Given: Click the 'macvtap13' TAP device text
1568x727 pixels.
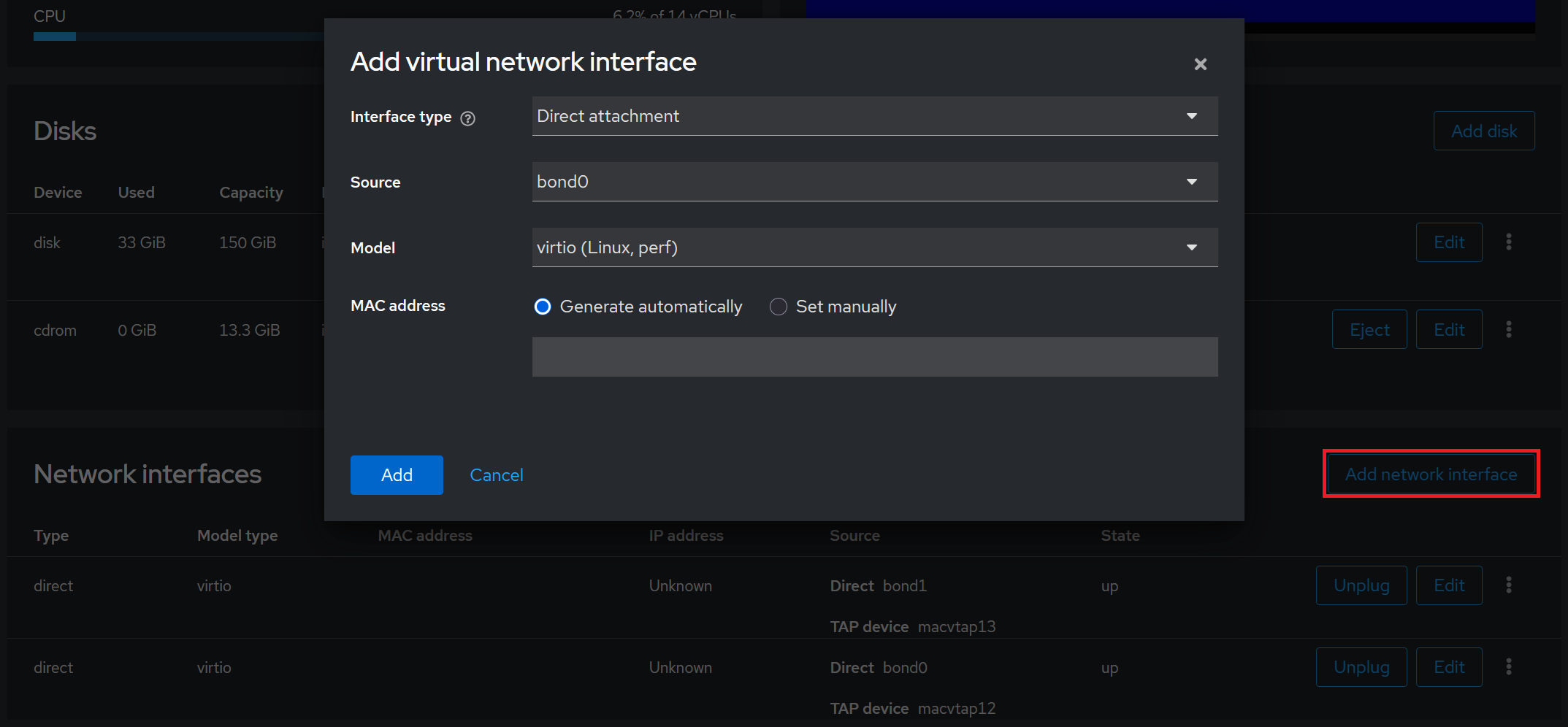Looking at the screenshot, I should [957, 627].
